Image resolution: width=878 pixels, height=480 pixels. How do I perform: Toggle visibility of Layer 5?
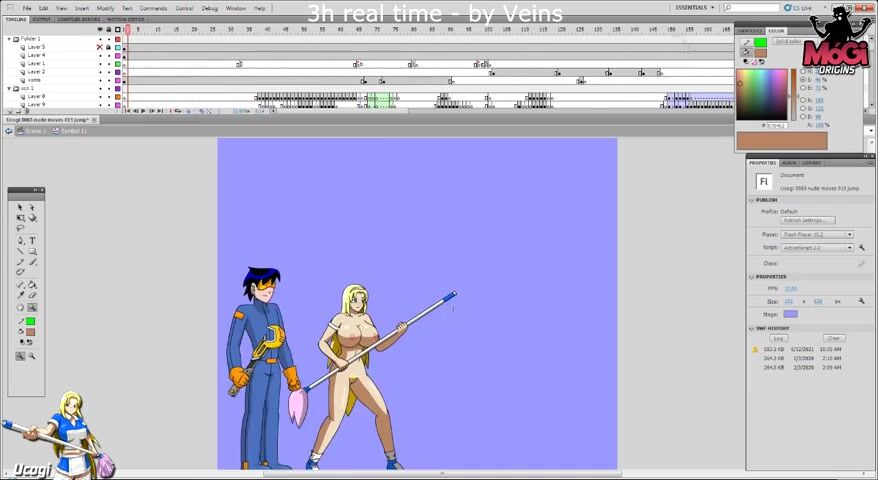coord(100,47)
